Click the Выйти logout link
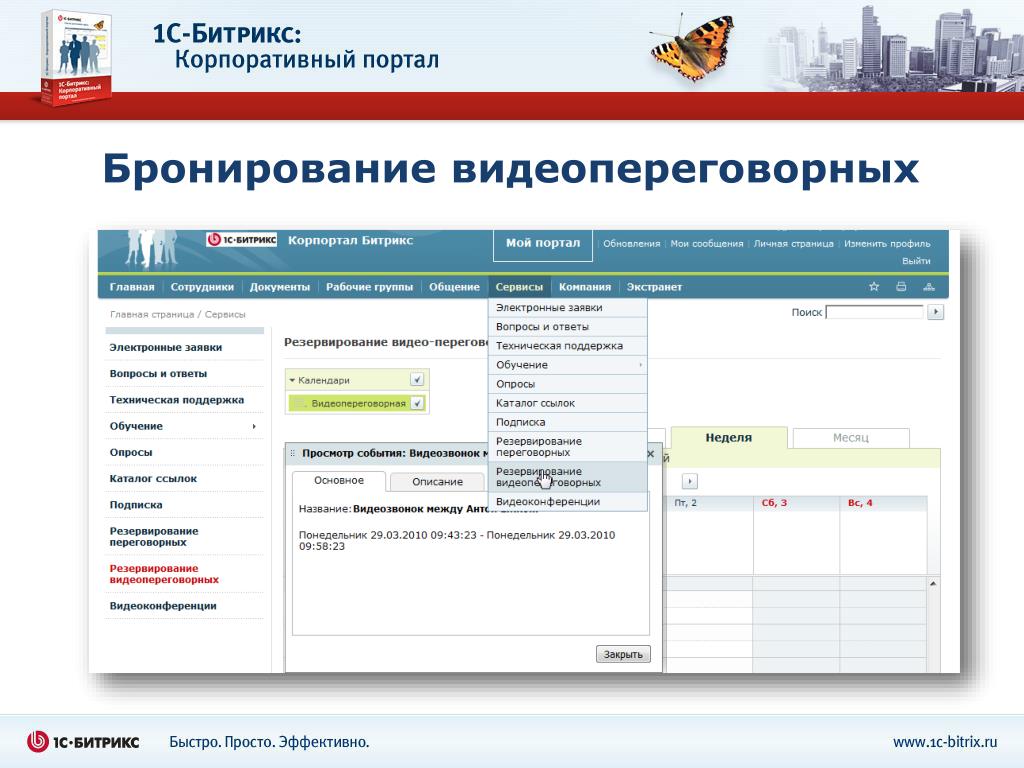Image resolution: width=1024 pixels, height=768 pixels. (916, 261)
